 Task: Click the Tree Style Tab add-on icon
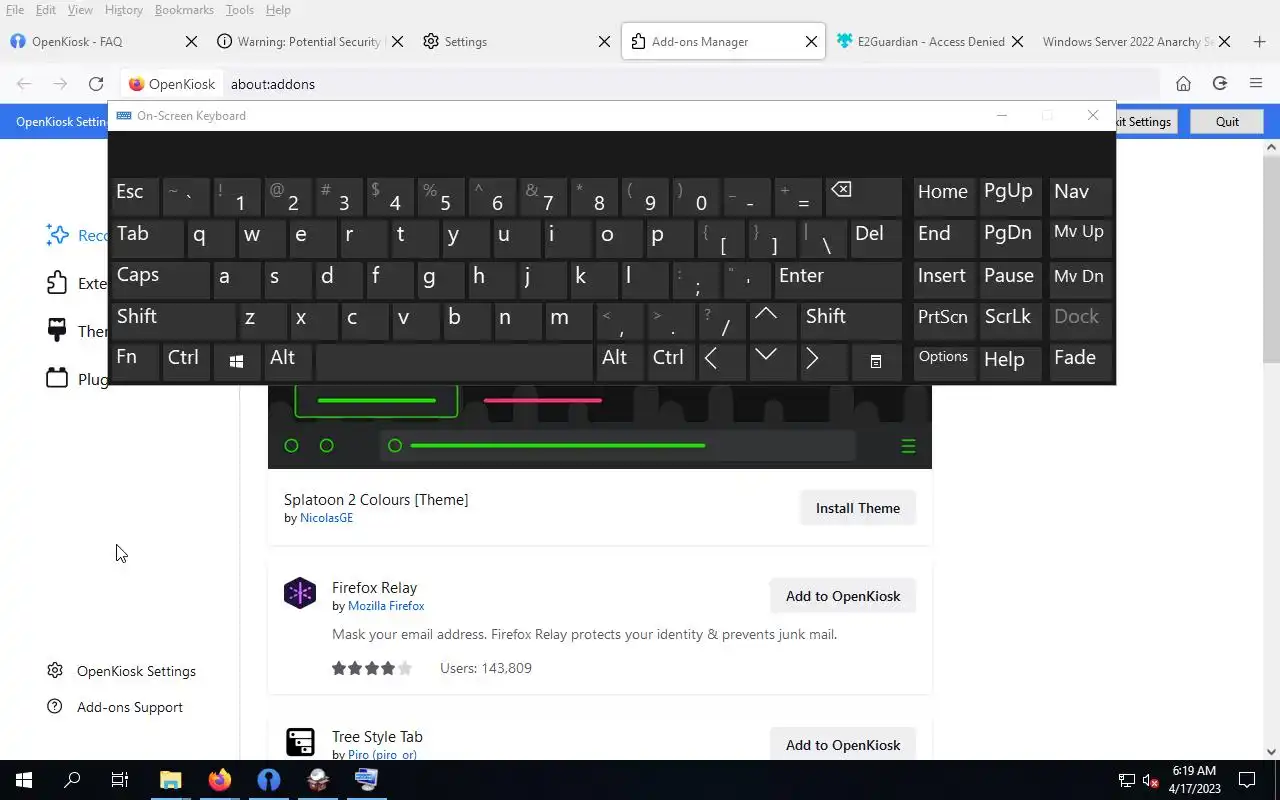300,742
